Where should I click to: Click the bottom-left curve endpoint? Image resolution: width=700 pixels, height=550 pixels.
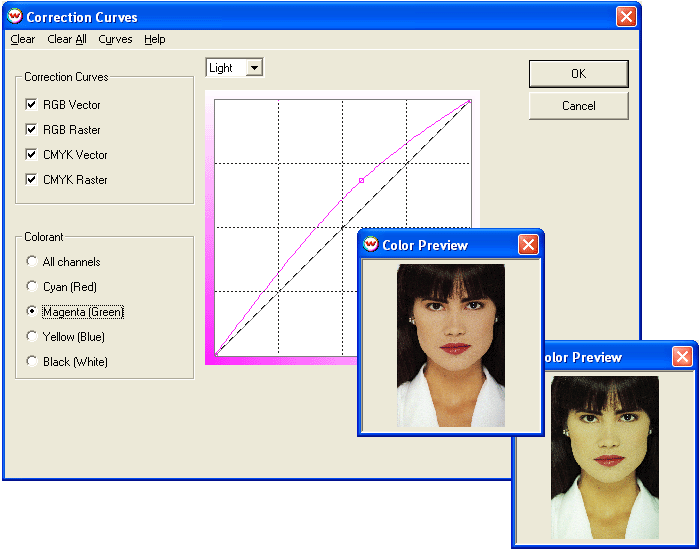[x=216, y=354]
